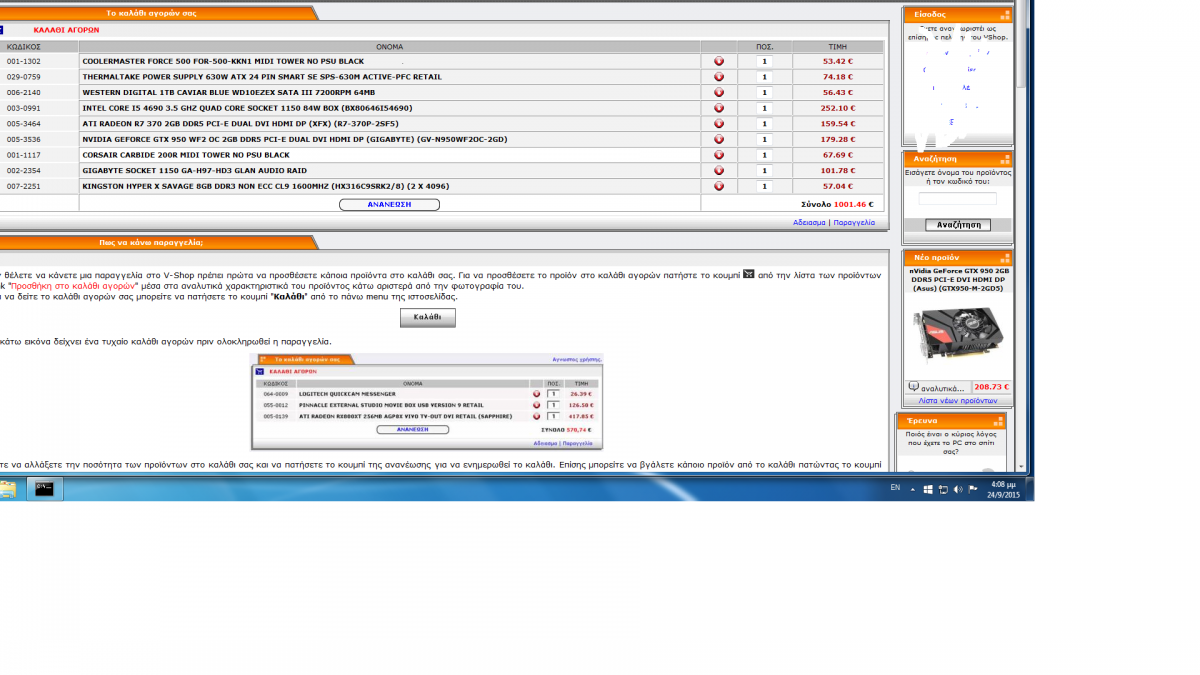Click the total Σύνολο 1001.46 €

(x=837, y=204)
